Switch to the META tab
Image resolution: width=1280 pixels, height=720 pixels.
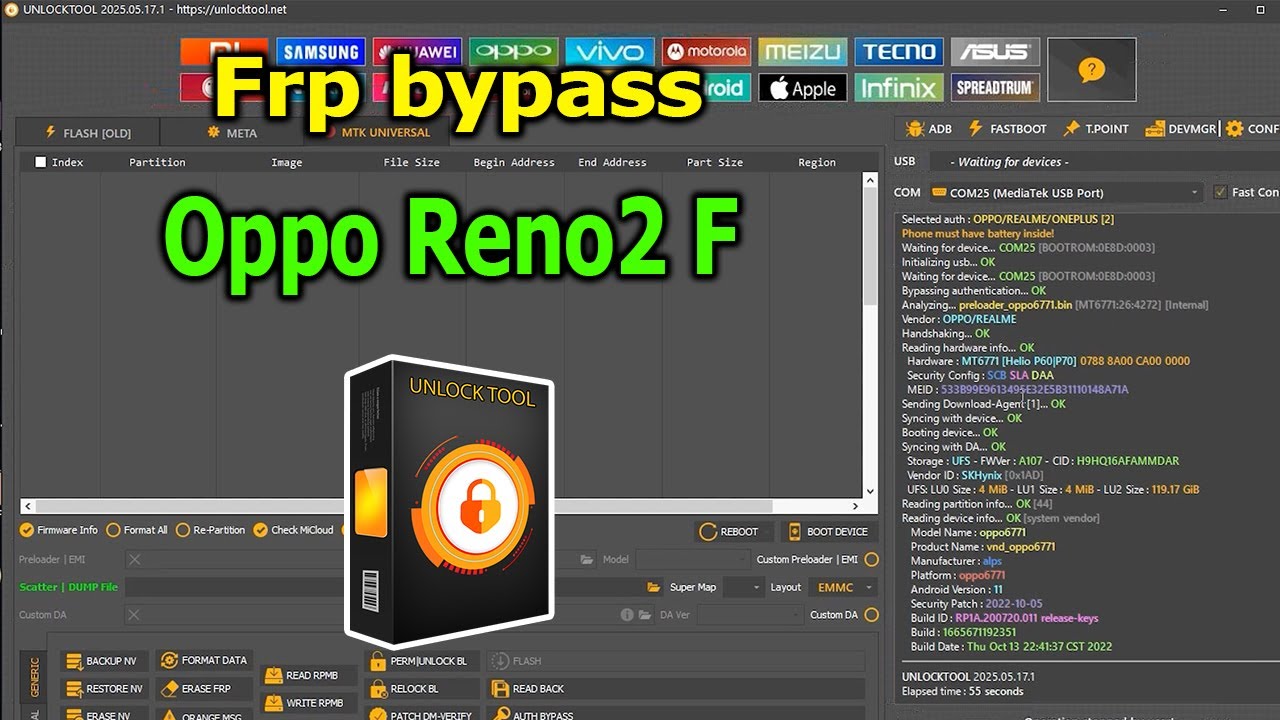232,132
